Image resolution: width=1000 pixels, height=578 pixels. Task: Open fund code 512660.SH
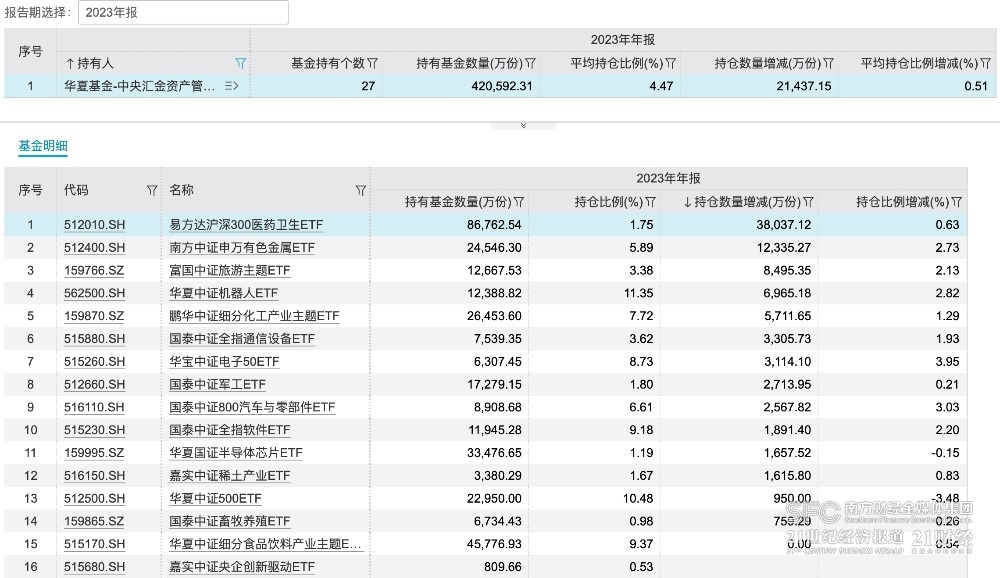coord(94,385)
